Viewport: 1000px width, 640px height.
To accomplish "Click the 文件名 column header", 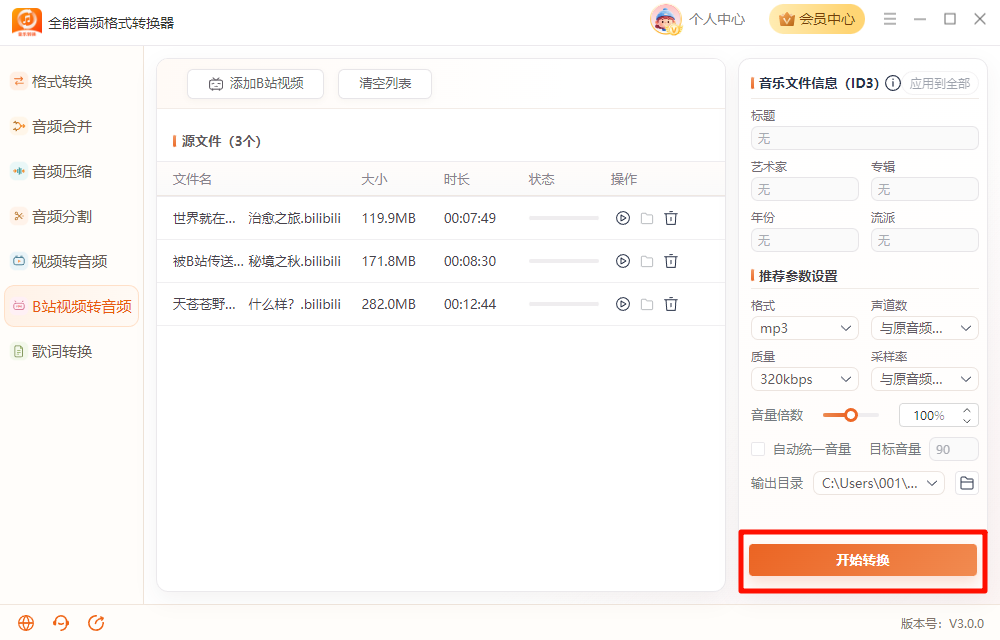I will tap(192, 179).
